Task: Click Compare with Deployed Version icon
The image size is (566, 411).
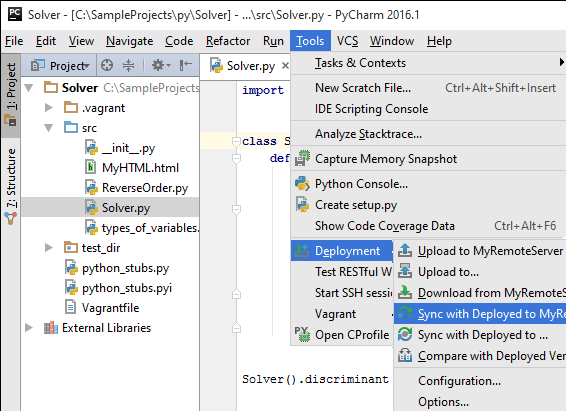Action: (405, 356)
